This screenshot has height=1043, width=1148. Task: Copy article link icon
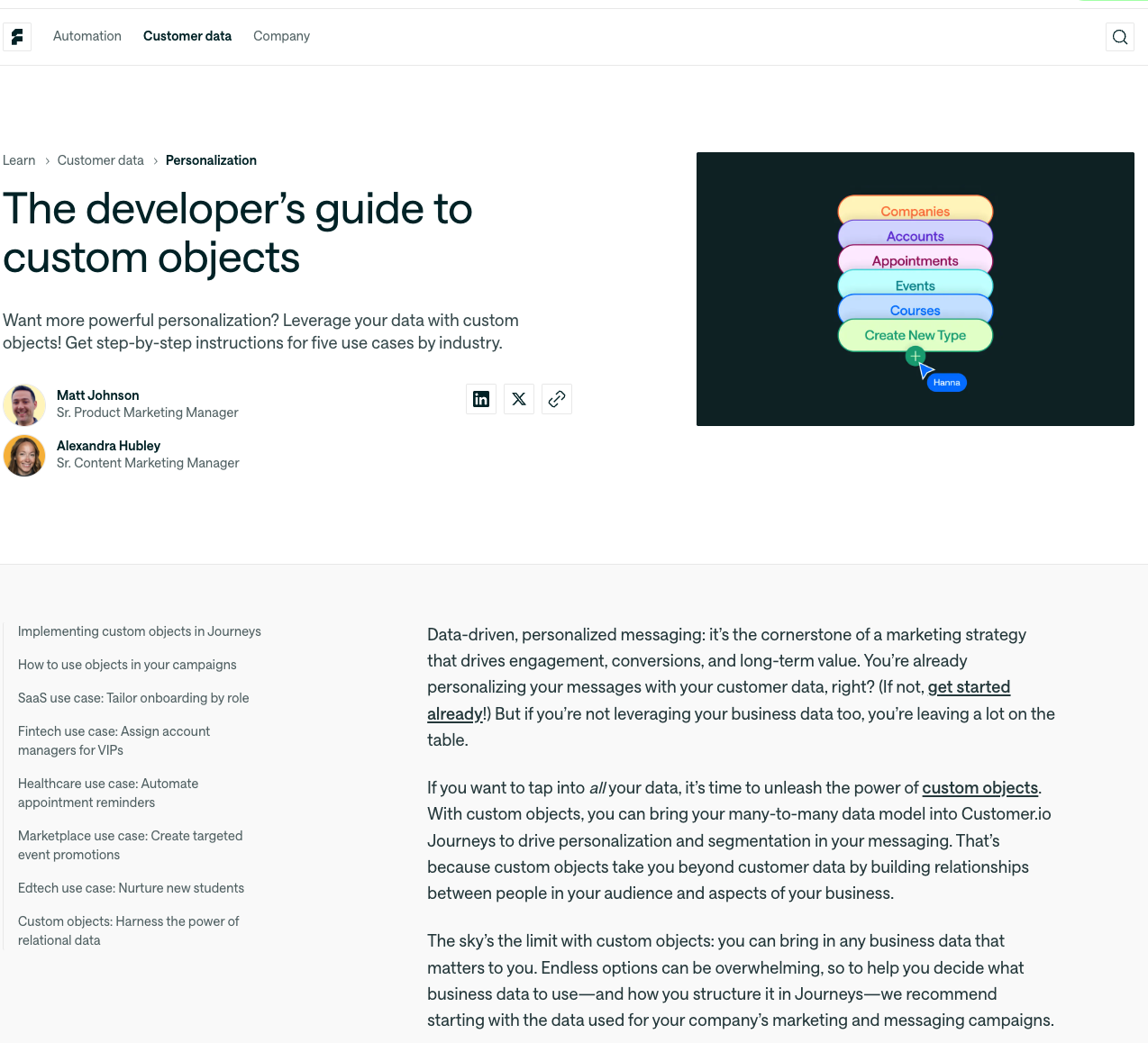click(557, 399)
